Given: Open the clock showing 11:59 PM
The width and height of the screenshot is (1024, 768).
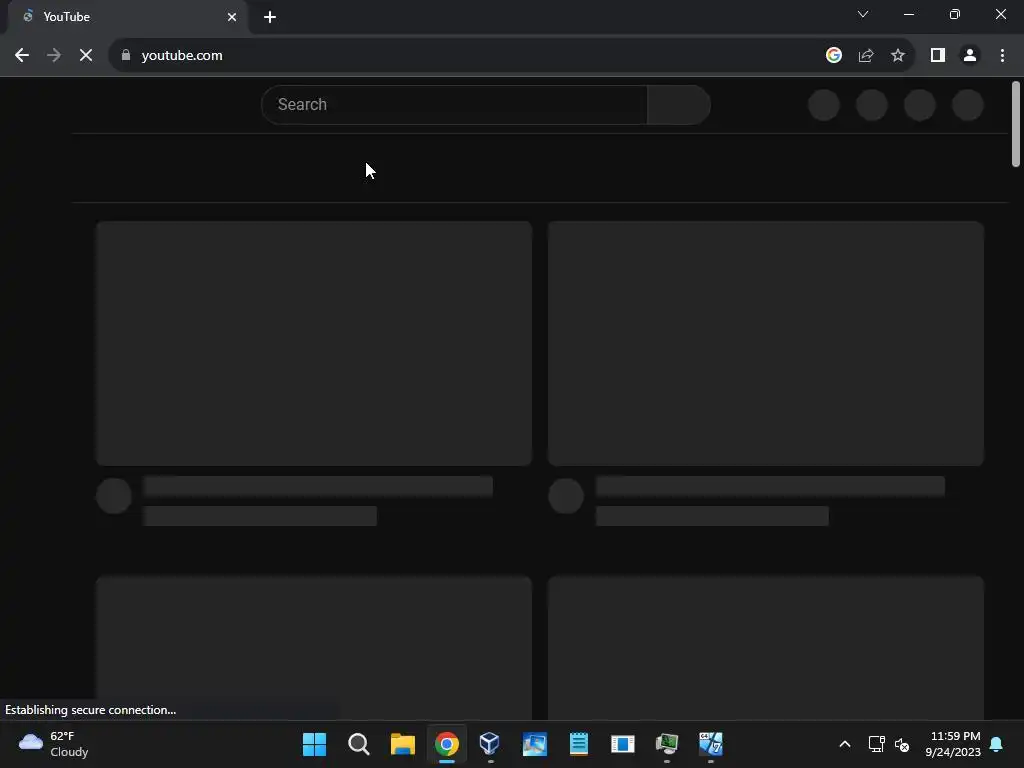Looking at the screenshot, I should (x=953, y=744).
